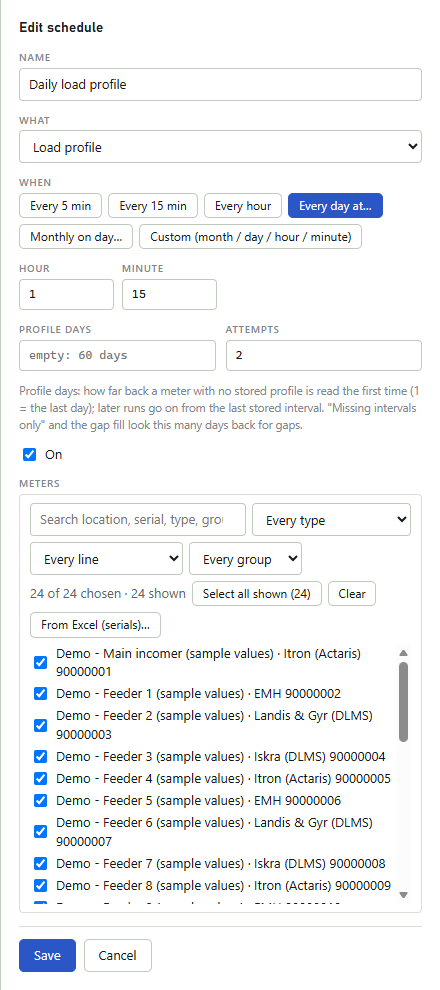Click the meter list scroll-up arrow
Viewport: 440px width, 990px height.
[403, 653]
